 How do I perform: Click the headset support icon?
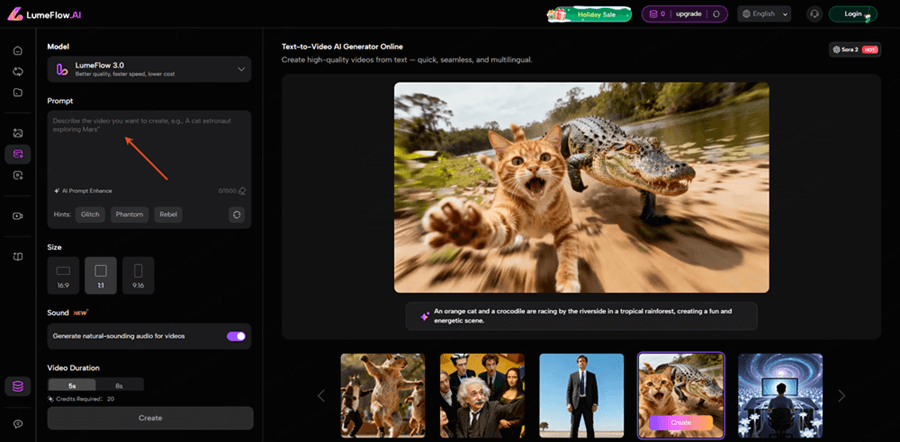(814, 14)
